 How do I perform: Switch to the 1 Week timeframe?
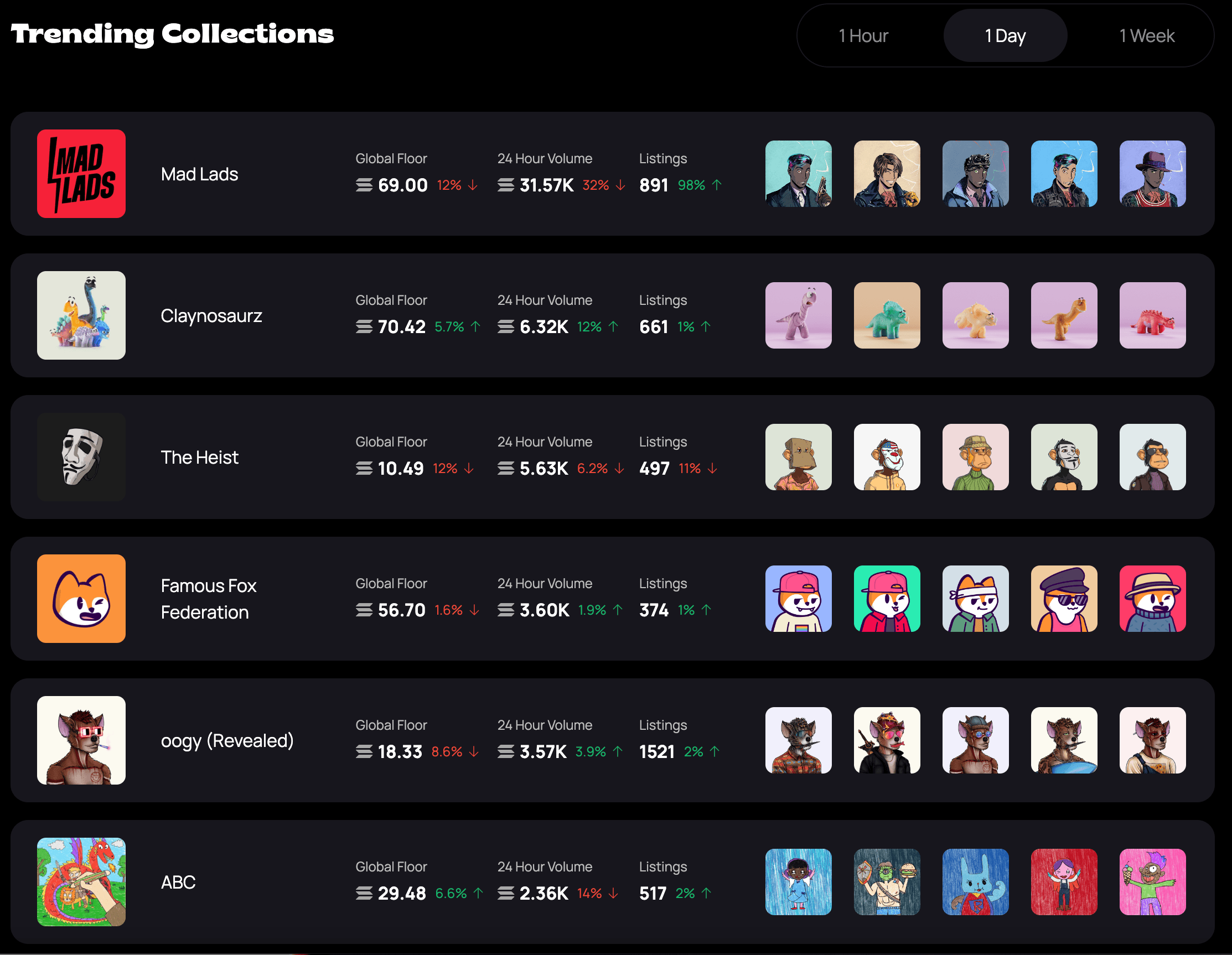click(1146, 35)
